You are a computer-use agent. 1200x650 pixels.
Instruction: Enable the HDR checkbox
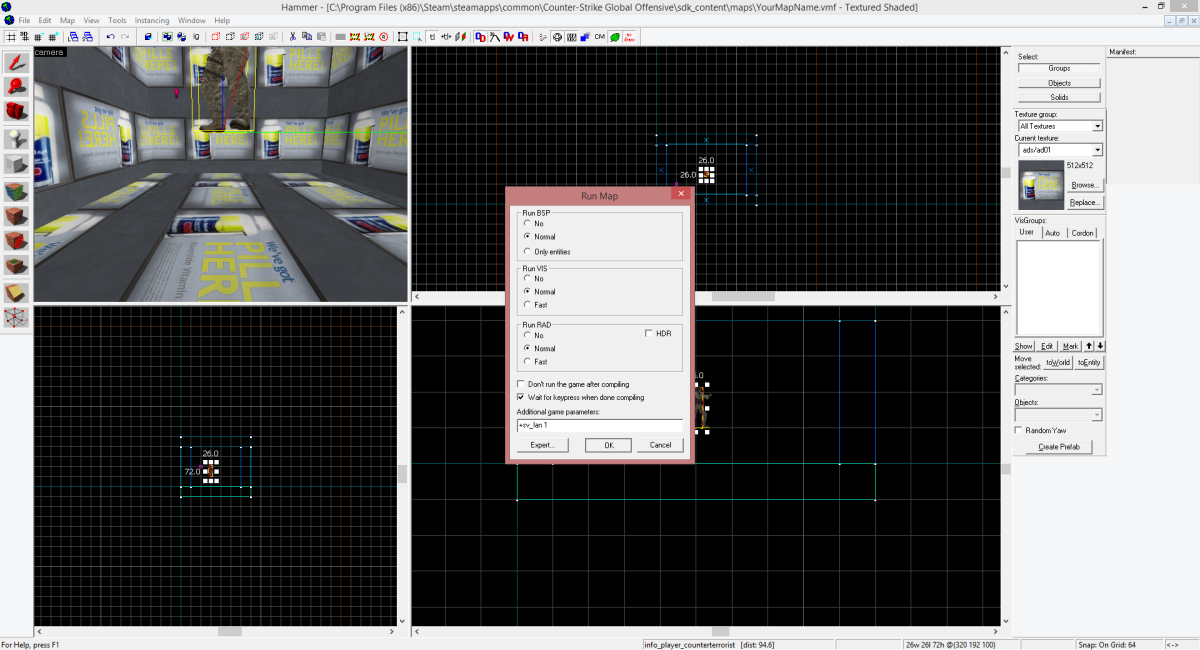(650, 333)
